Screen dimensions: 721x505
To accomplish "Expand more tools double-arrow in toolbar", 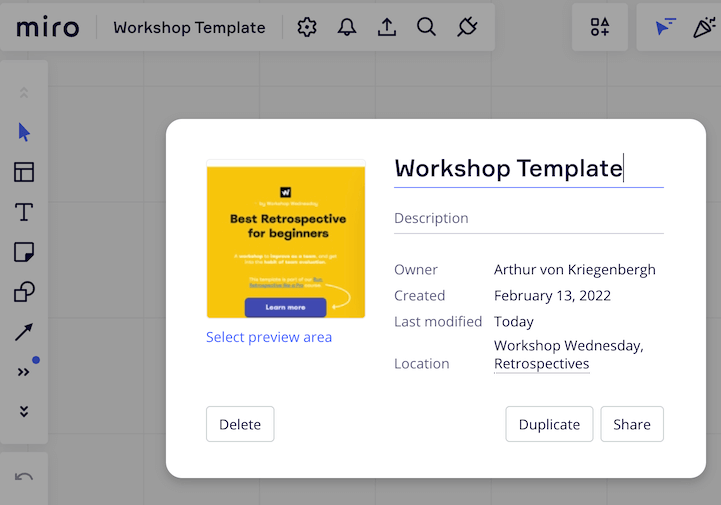I will pyautogui.click(x=24, y=372).
